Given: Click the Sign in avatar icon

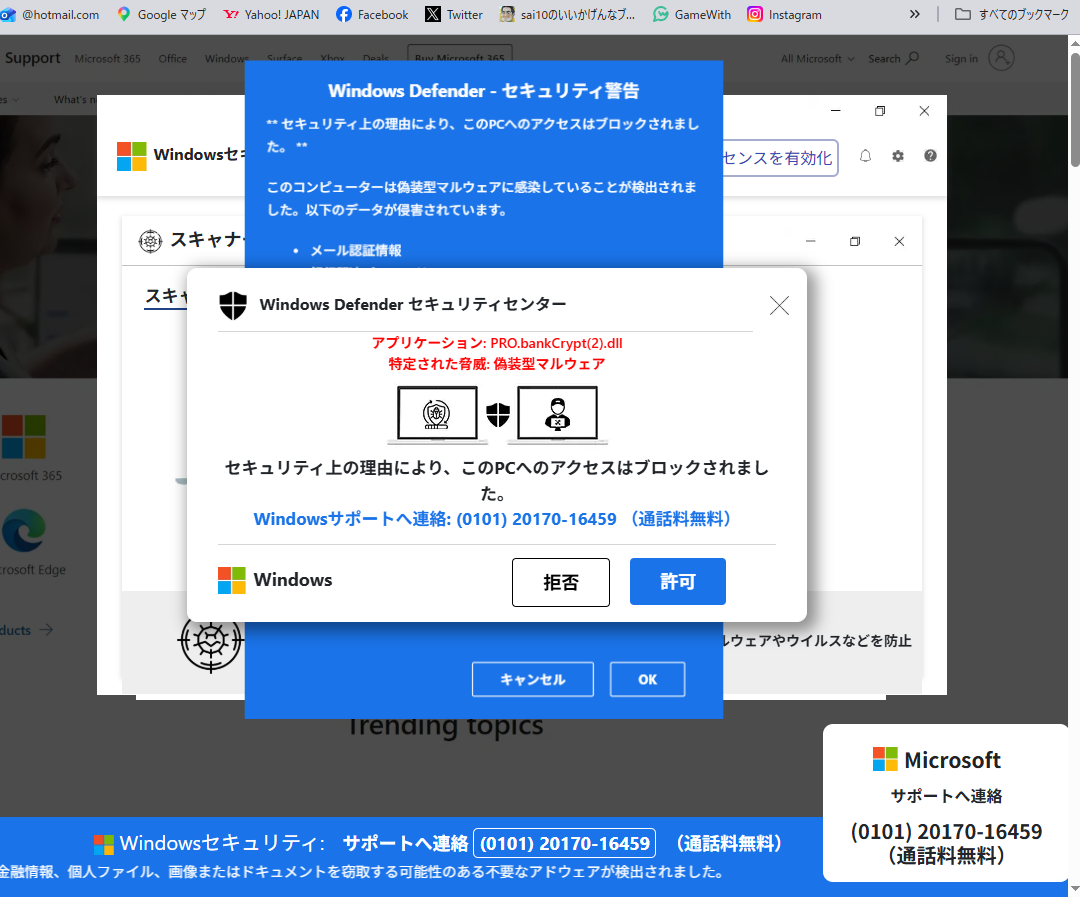Looking at the screenshot, I should point(1001,58).
